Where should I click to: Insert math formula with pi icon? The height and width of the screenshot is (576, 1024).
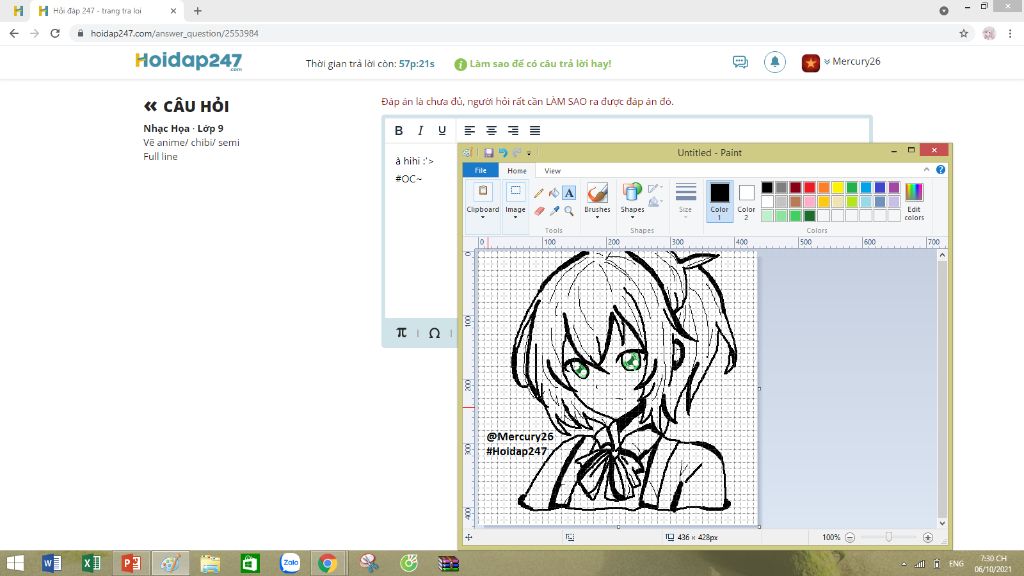[x=402, y=333]
